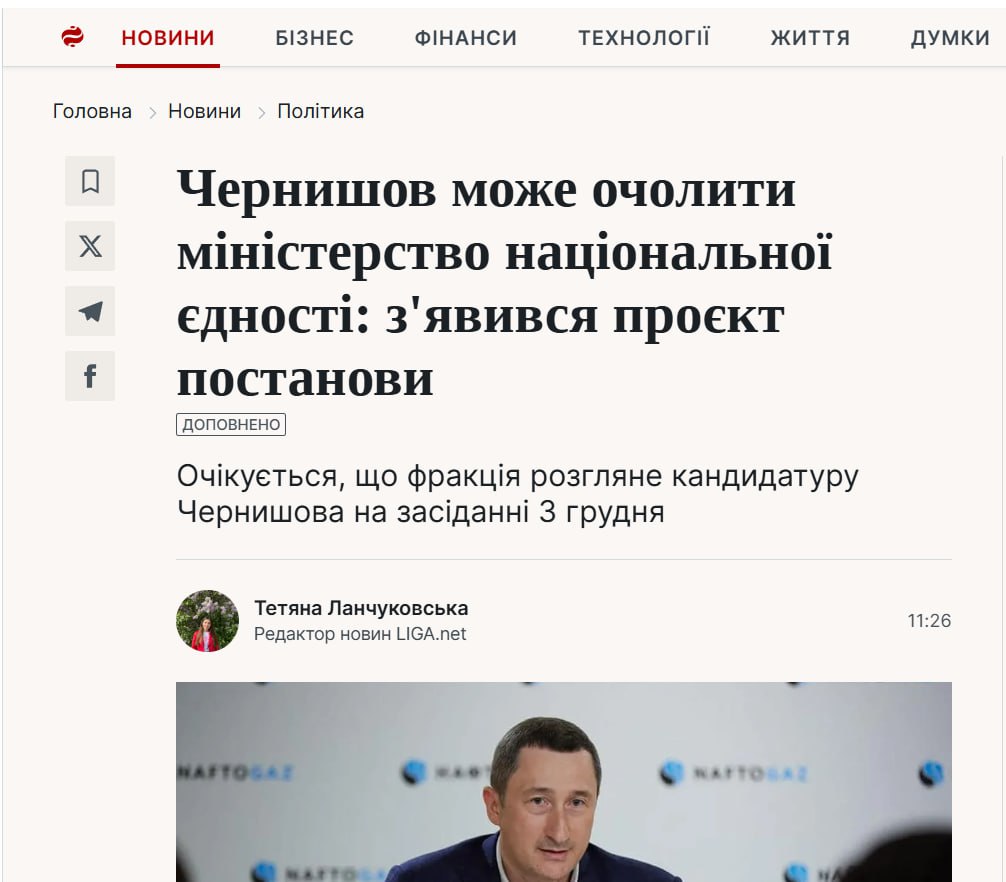Viewport: 1006px width, 882px height.
Task: Click the author's round avatar photo
Action: pos(207,621)
